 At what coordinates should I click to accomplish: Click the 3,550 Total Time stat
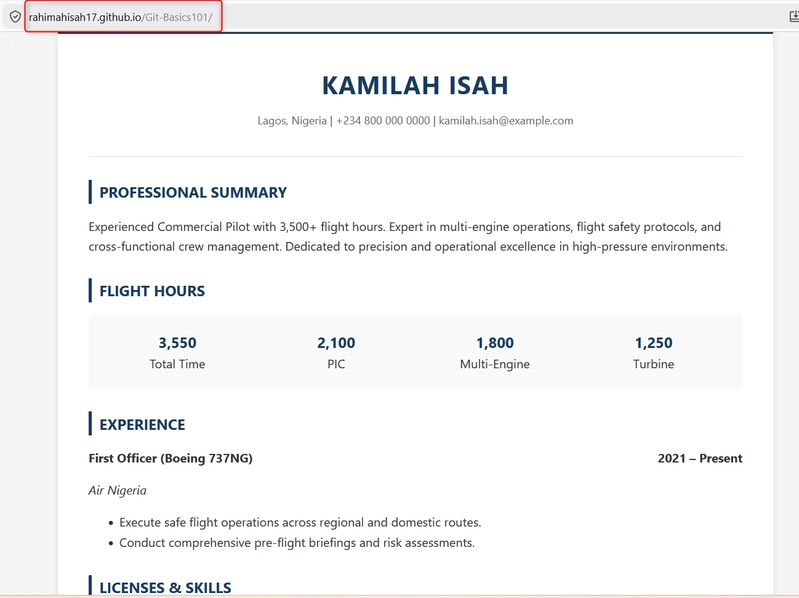pos(177,352)
